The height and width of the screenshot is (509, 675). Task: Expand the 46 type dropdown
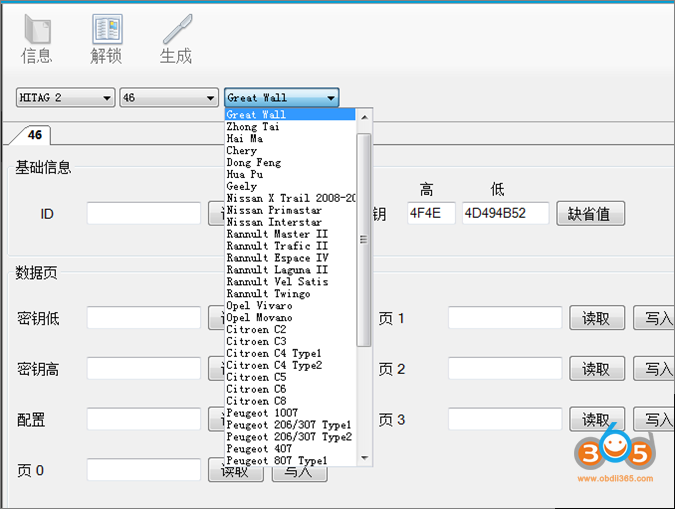tap(169, 98)
